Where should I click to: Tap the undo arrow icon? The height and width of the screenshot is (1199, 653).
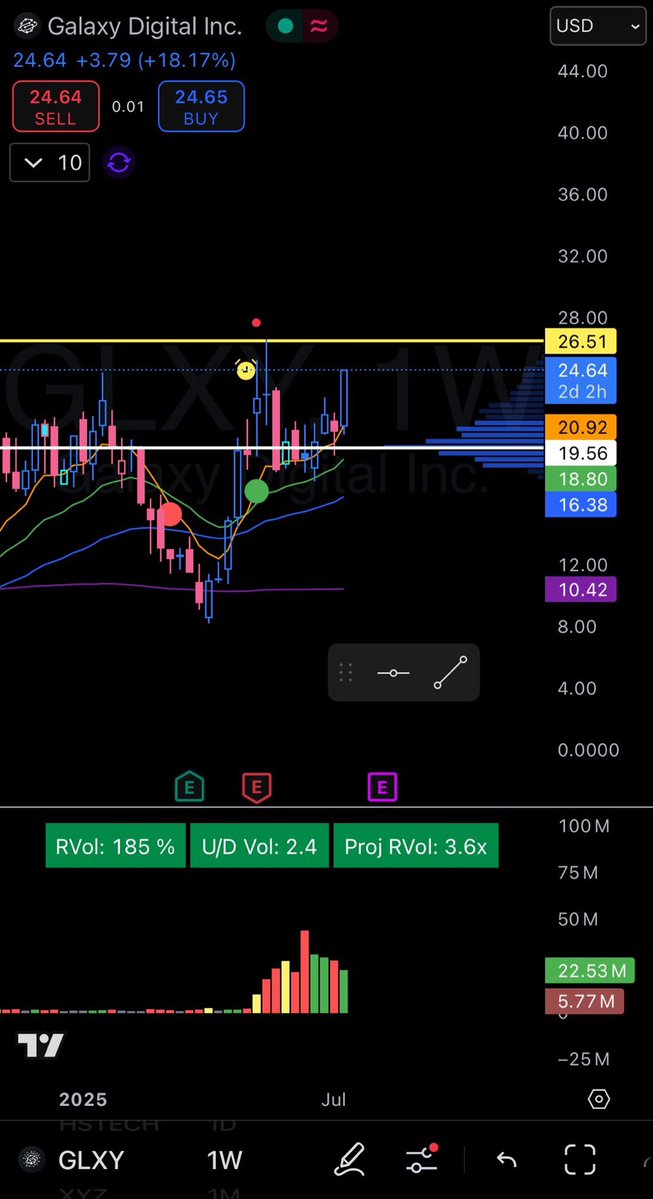click(x=506, y=1160)
